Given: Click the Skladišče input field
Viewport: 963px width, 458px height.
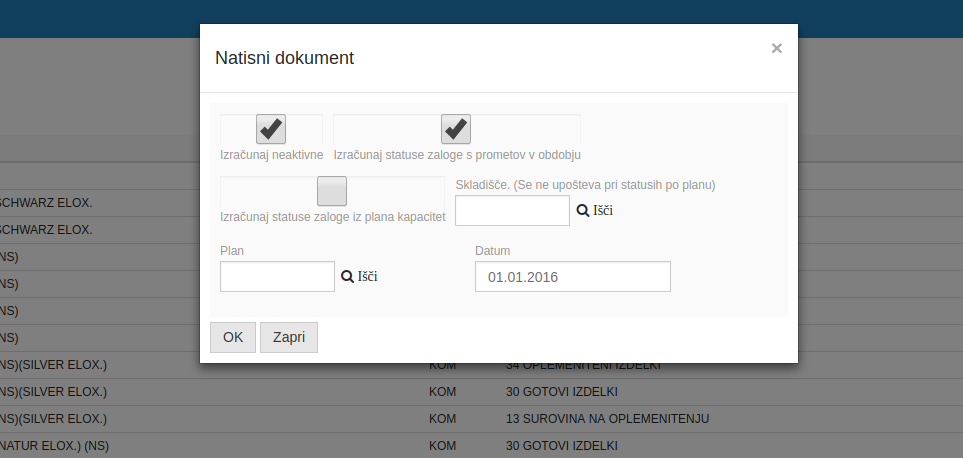Looking at the screenshot, I should coord(512,211).
